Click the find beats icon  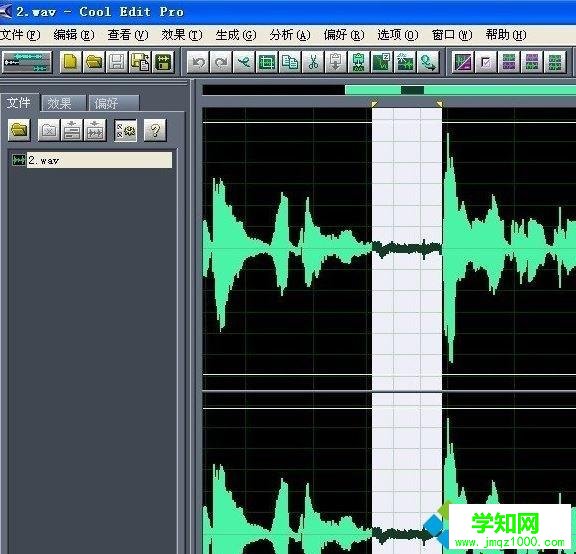point(405,62)
